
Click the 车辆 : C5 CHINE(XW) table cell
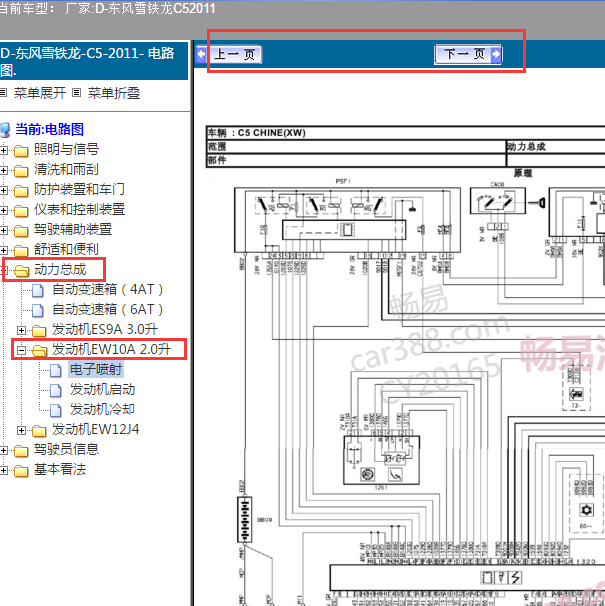(405, 133)
